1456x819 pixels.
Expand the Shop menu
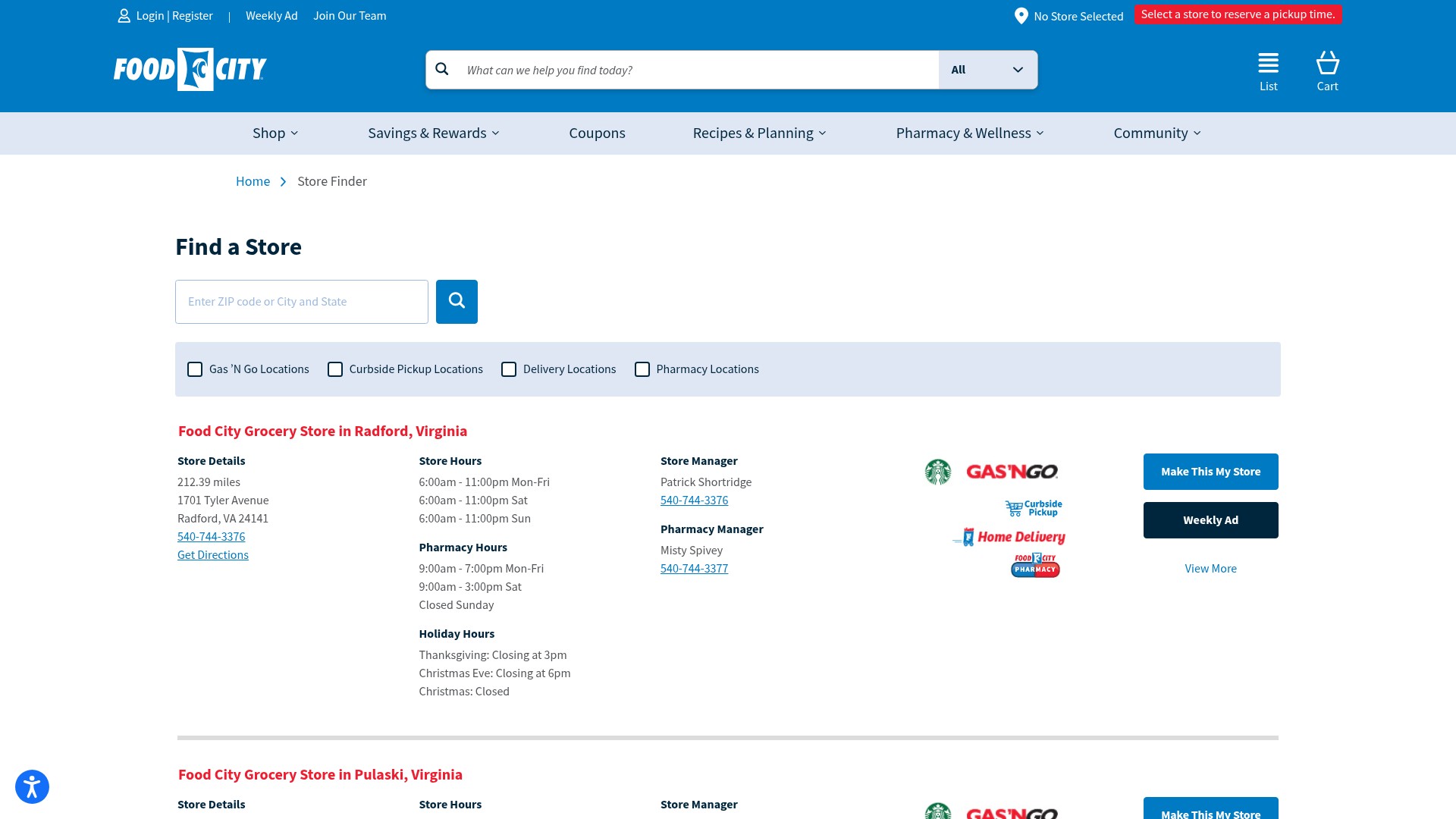tap(275, 133)
